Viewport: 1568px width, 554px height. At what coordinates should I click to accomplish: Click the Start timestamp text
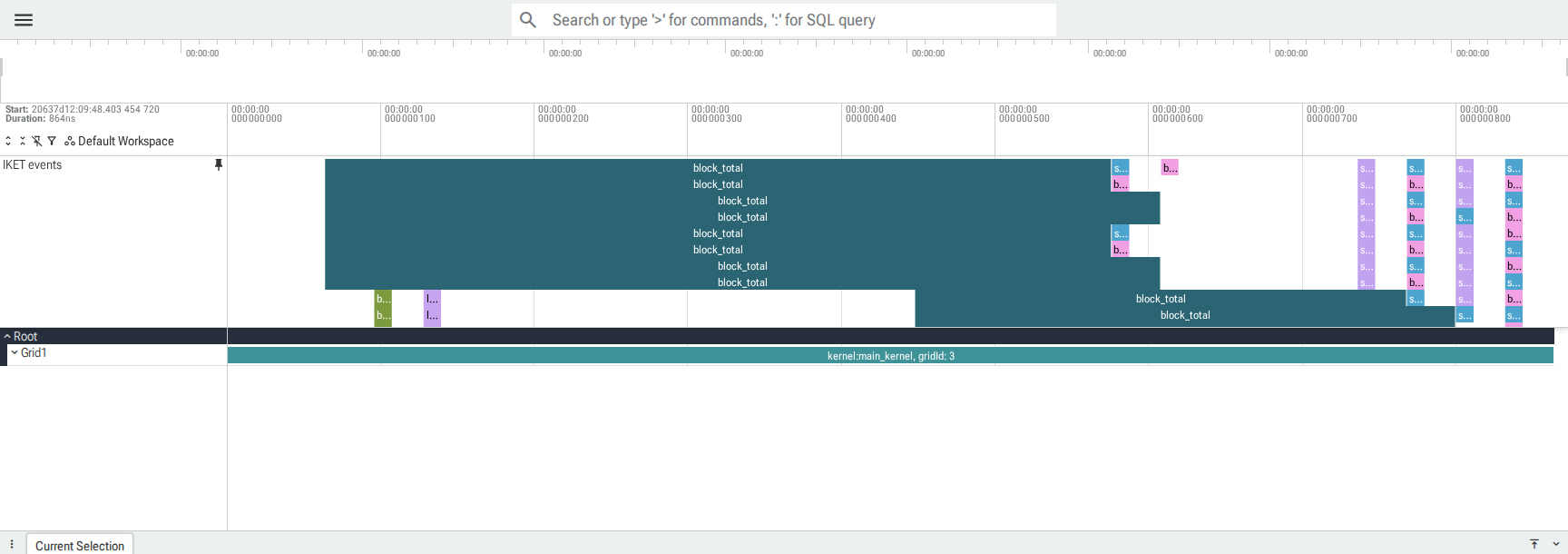click(x=83, y=109)
